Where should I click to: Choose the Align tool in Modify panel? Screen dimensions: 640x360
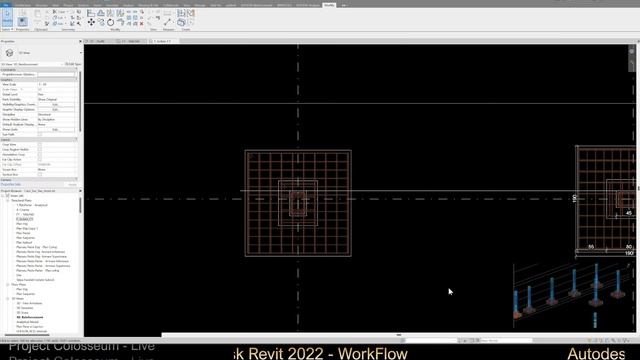pos(91,13)
